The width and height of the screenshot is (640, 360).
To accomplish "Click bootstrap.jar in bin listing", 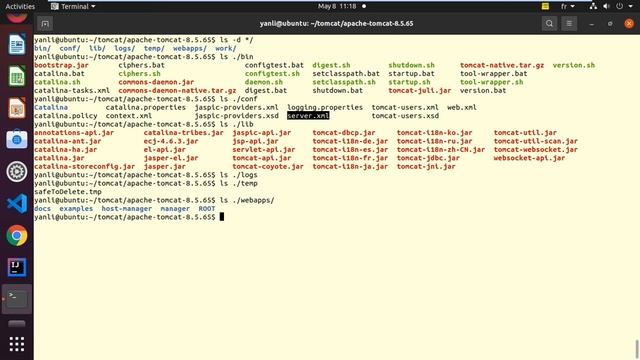I will (61, 65).
